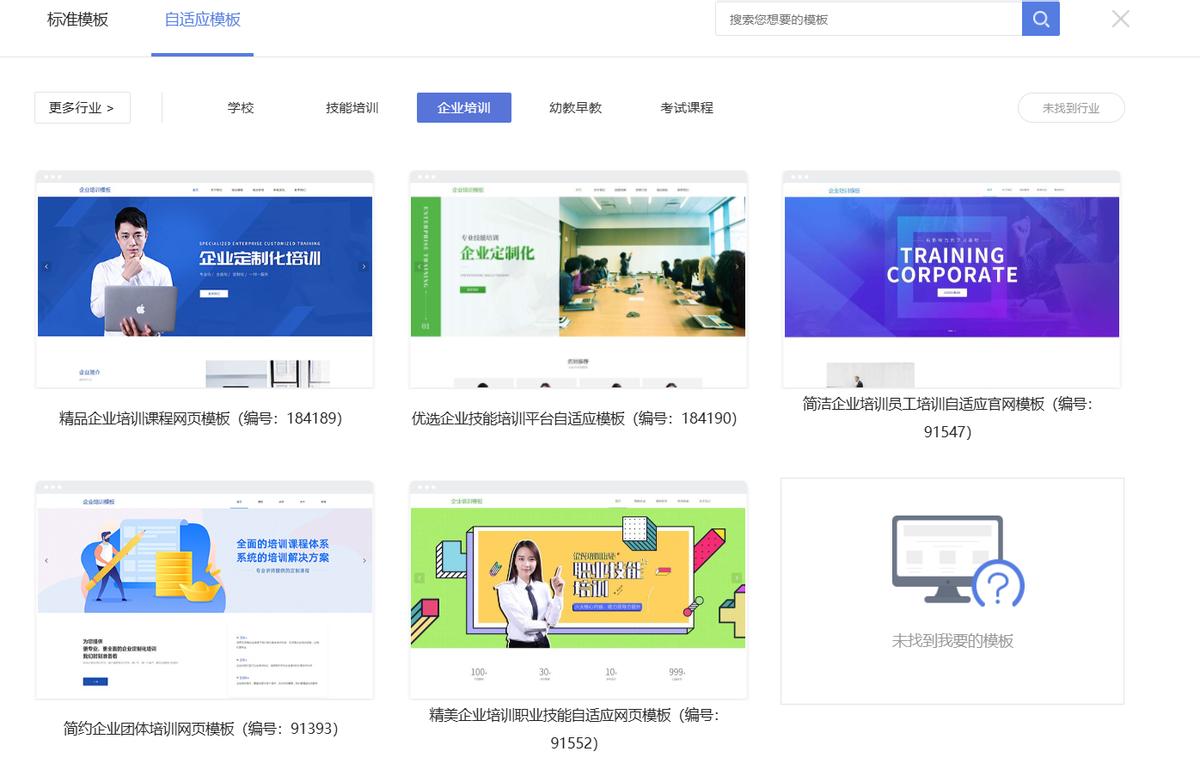Click the 未找到行业 button
This screenshot has height=762, width=1200.
point(1070,108)
